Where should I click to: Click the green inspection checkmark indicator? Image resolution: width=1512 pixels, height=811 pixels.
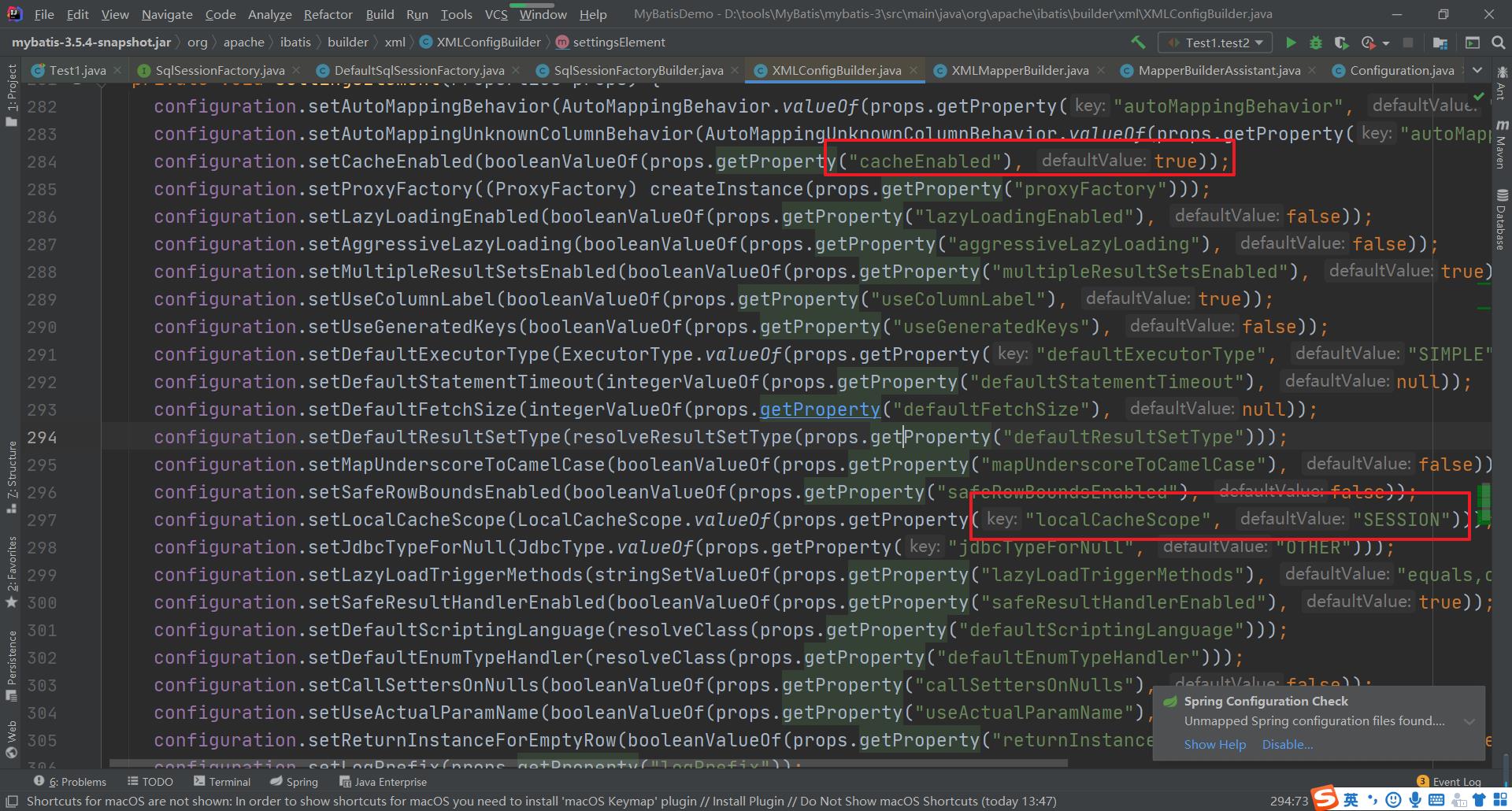(x=1479, y=96)
